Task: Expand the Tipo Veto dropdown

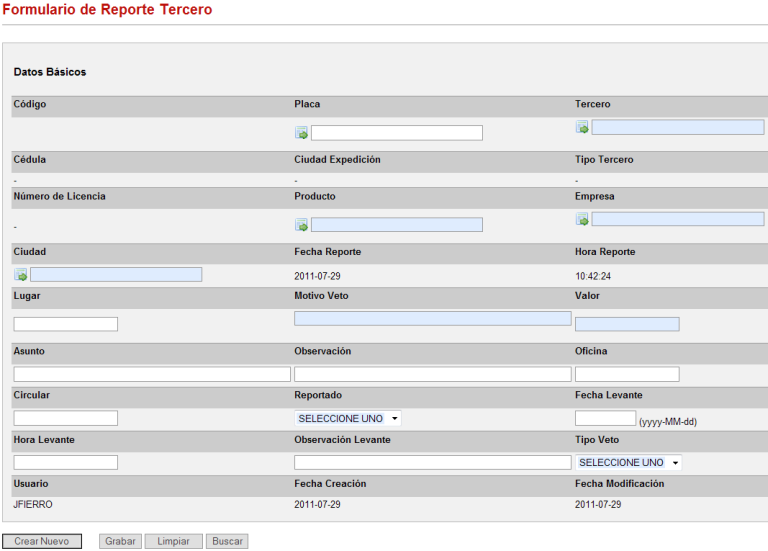Action: coord(628,462)
